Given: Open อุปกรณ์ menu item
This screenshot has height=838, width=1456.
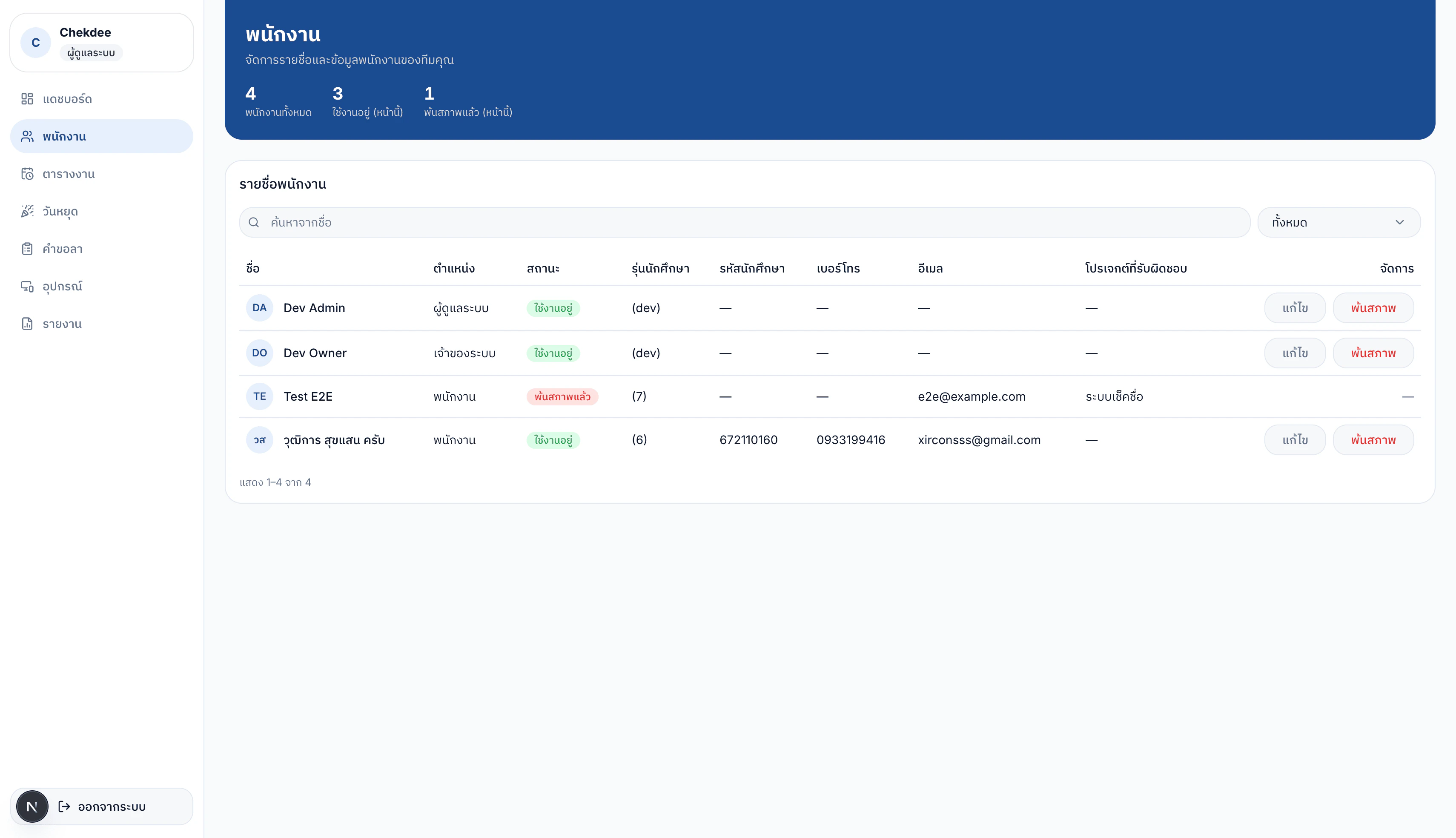Looking at the screenshot, I should tap(102, 286).
